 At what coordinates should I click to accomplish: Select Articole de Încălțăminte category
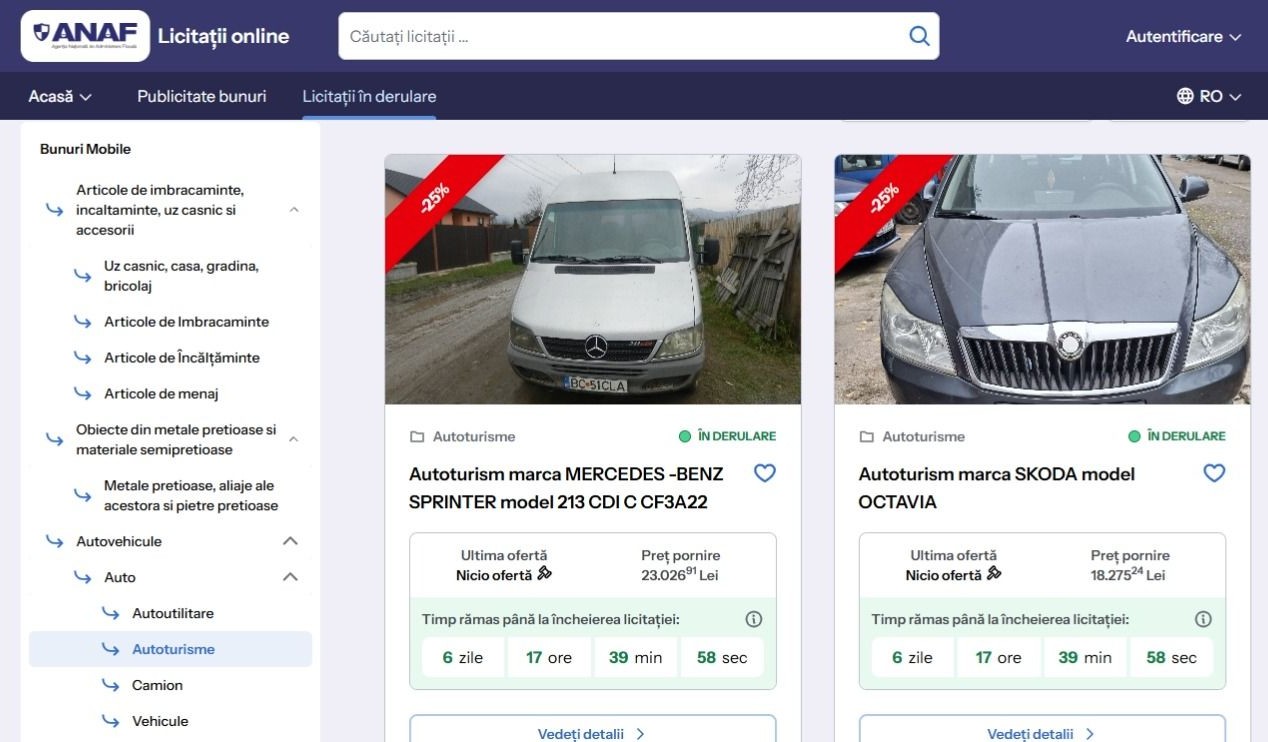(x=182, y=357)
